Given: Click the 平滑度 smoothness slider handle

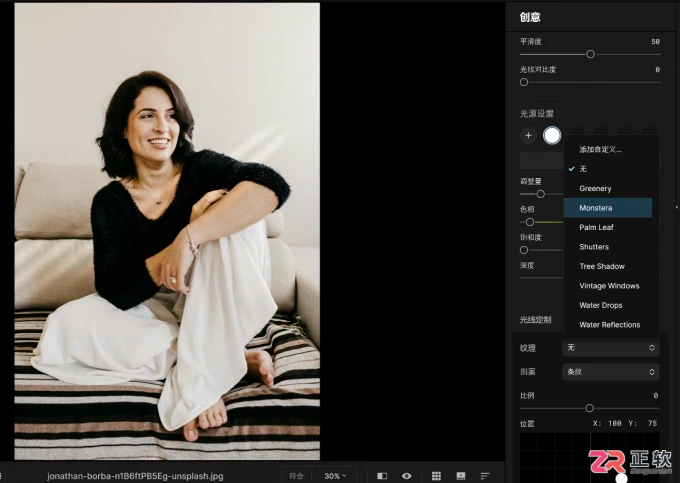Looking at the screenshot, I should tap(590, 54).
